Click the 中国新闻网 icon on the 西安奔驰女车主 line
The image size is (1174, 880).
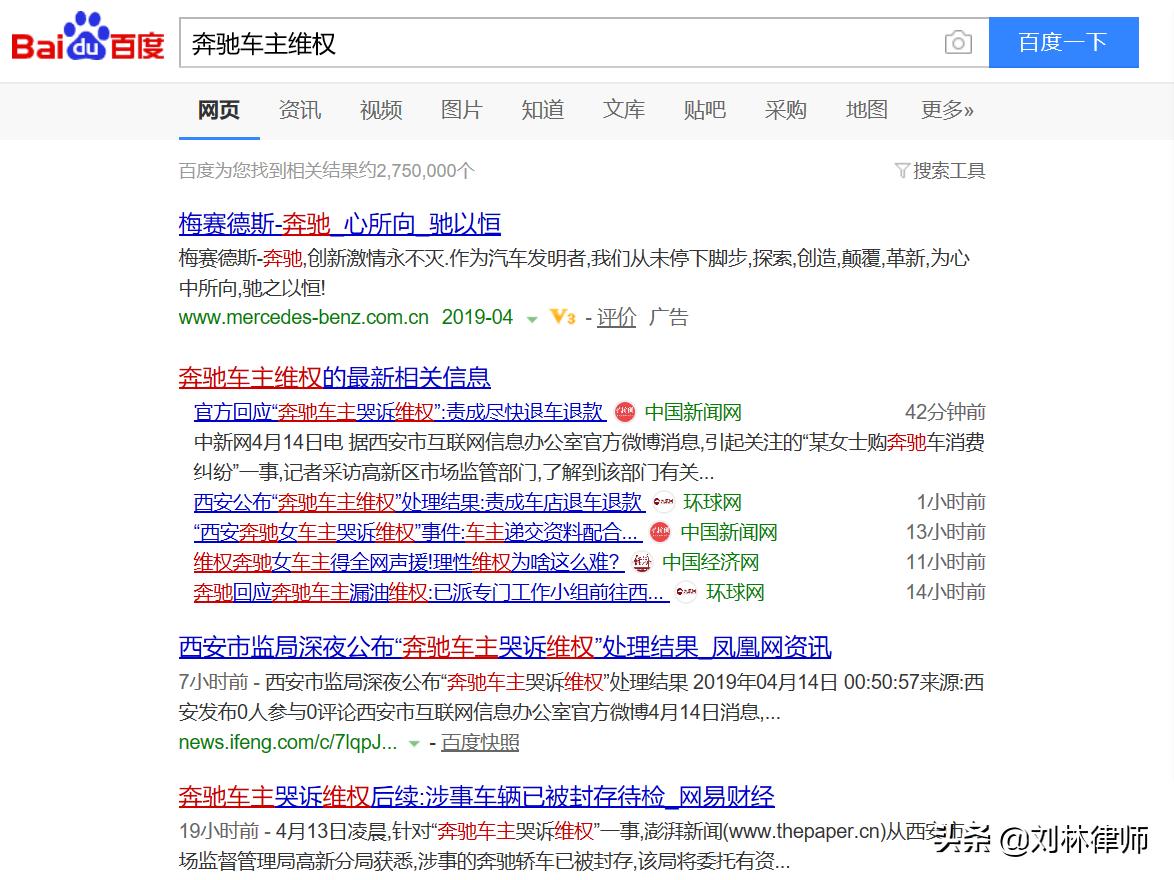click(x=659, y=532)
